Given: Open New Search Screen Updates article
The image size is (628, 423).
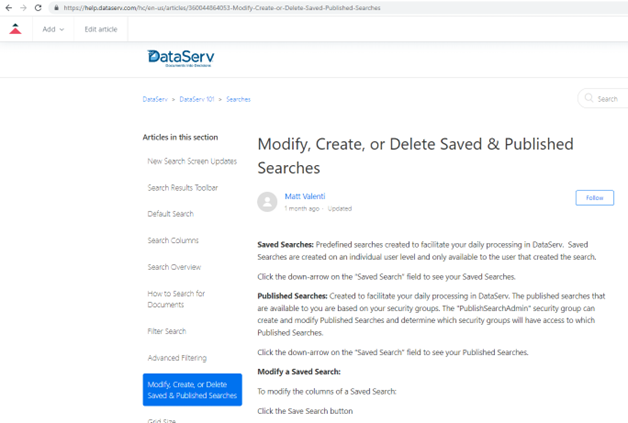Looking at the screenshot, I should click(x=192, y=161).
